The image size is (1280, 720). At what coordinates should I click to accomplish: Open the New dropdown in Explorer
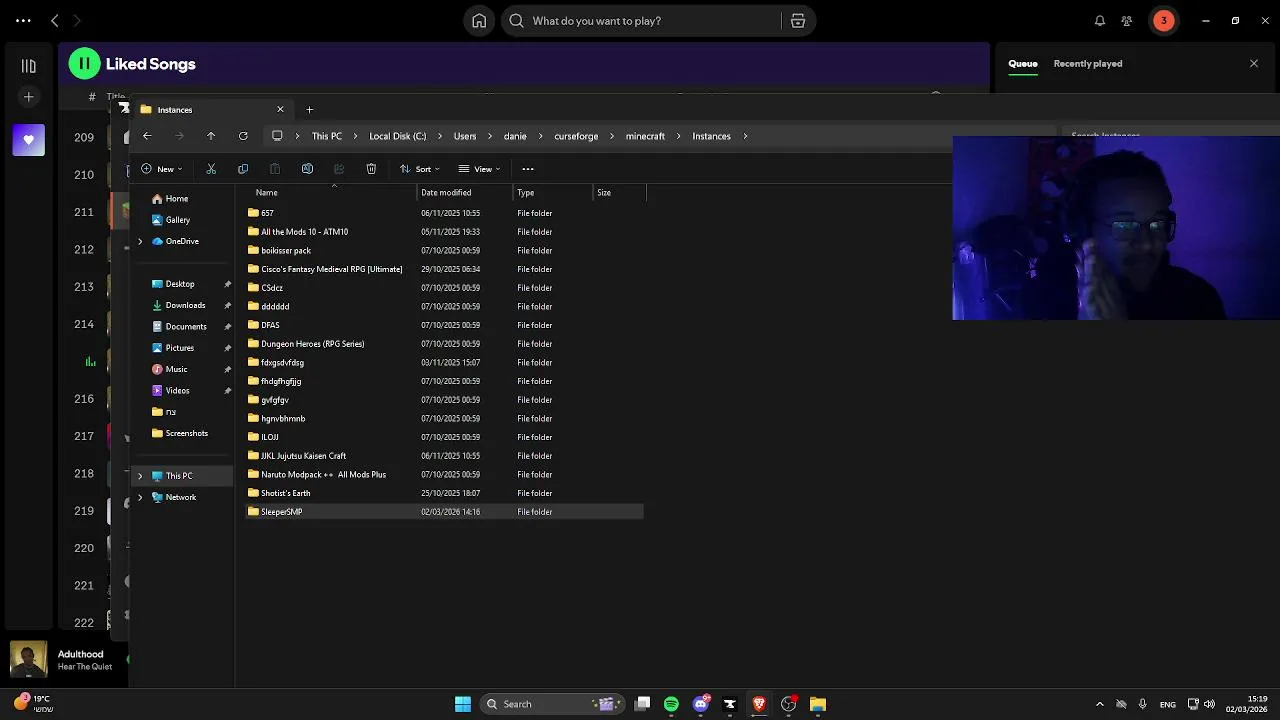tap(162, 169)
